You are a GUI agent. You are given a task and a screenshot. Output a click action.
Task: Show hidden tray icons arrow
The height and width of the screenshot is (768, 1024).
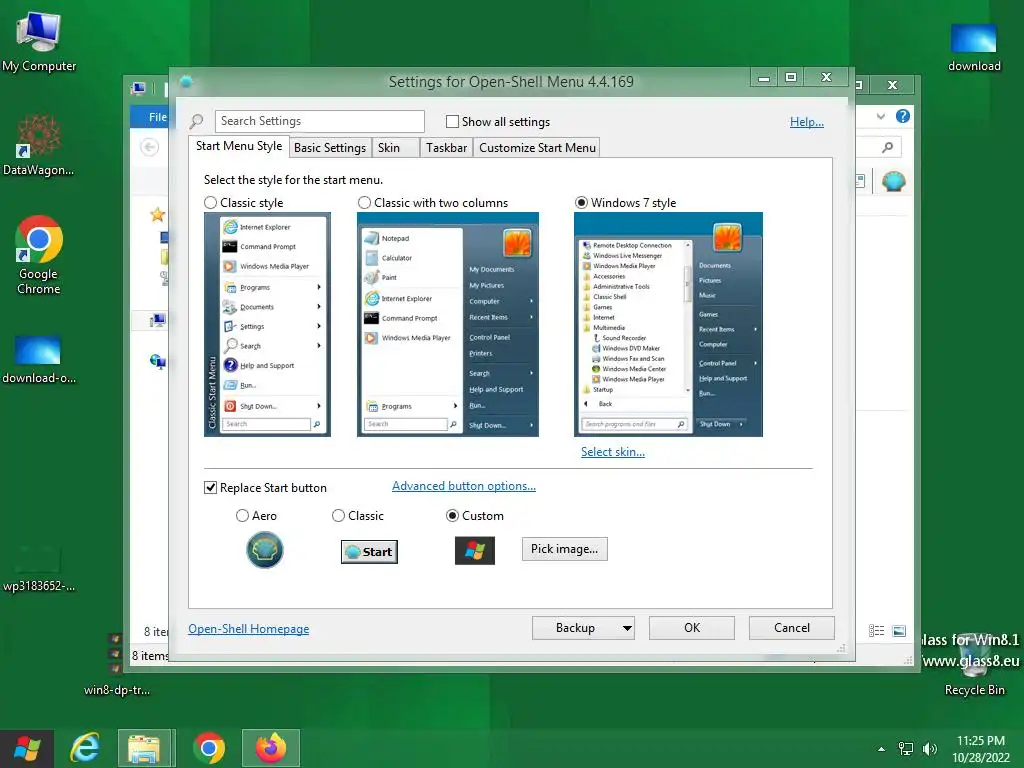(882, 749)
